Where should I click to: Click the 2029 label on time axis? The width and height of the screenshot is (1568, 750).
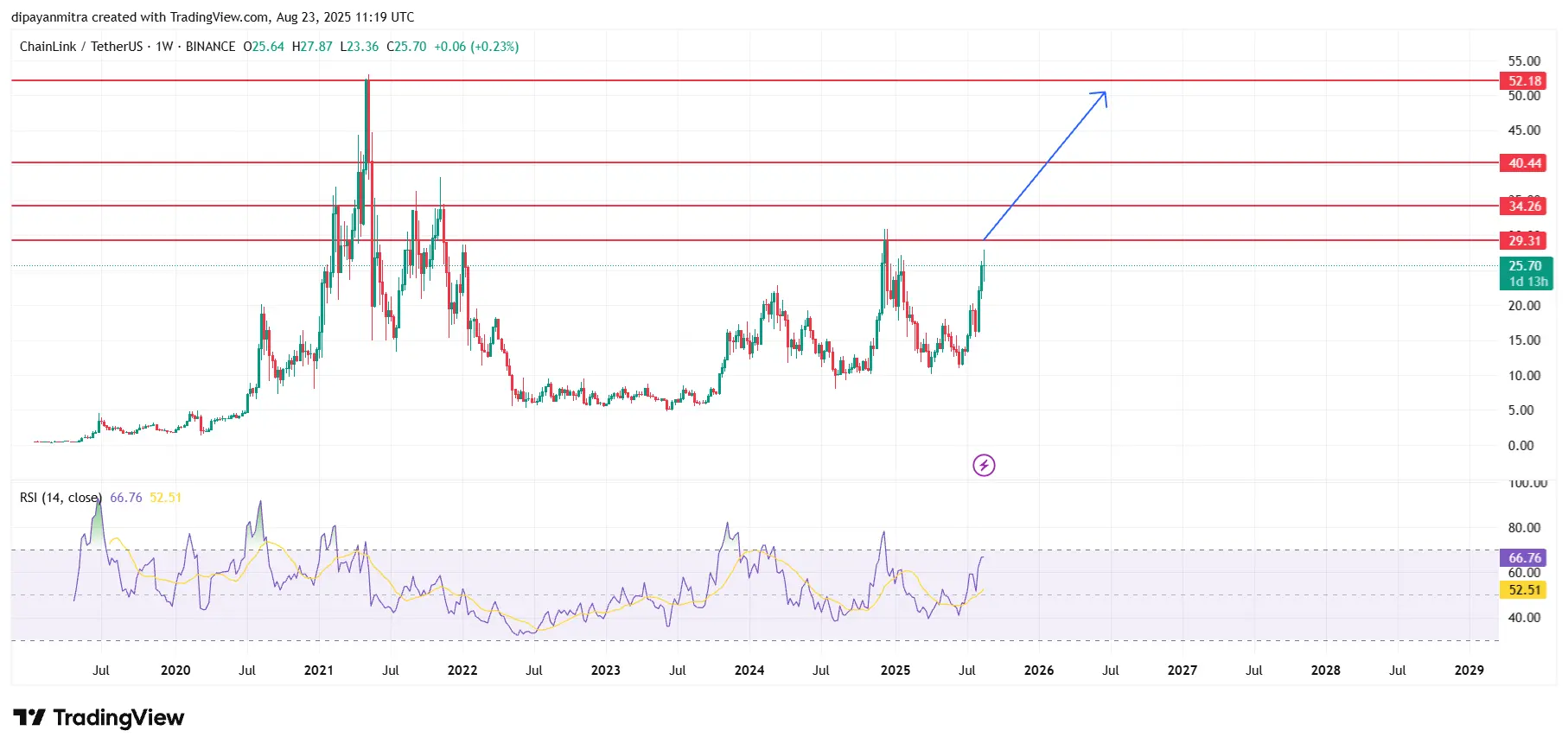(1469, 671)
